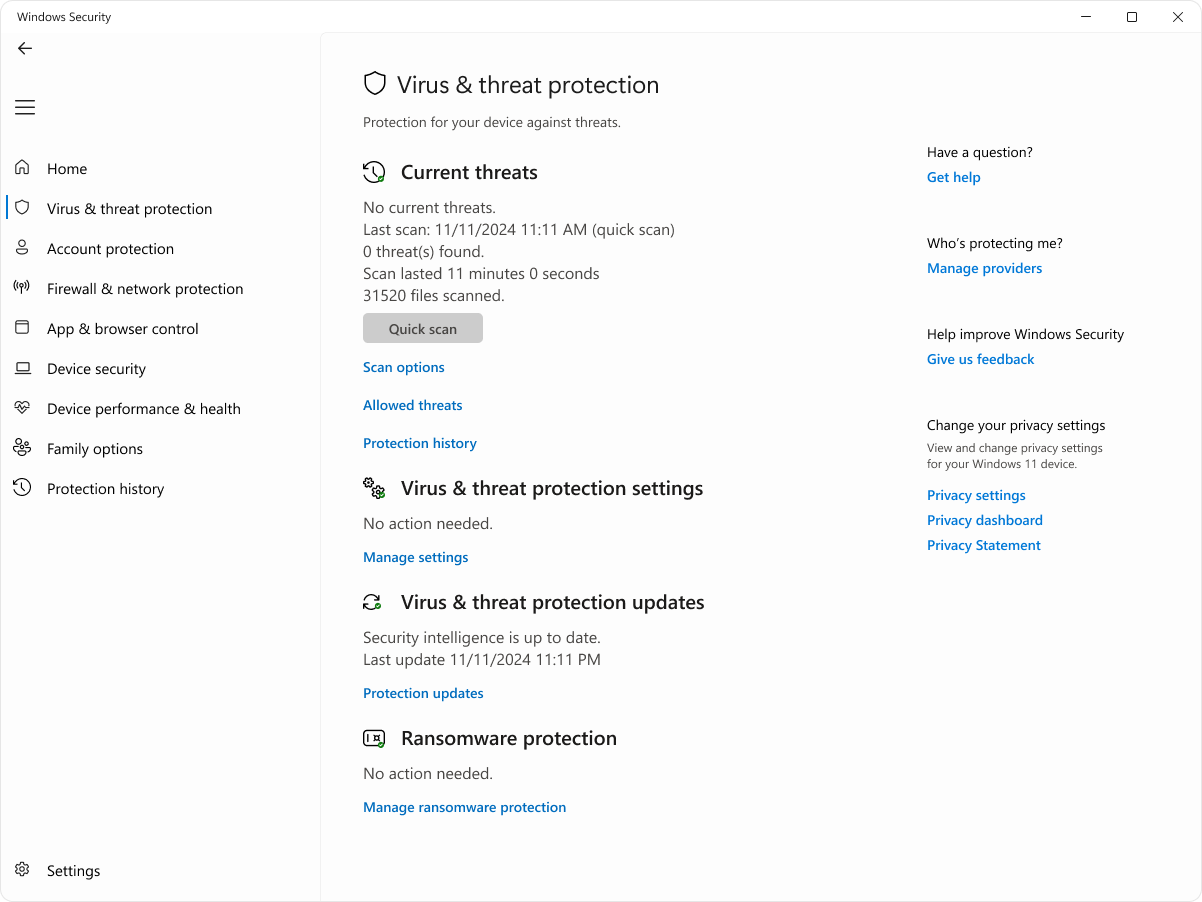The height and width of the screenshot is (902, 1202).
Task: Open Family options via its family icon
Action: (x=22, y=448)
